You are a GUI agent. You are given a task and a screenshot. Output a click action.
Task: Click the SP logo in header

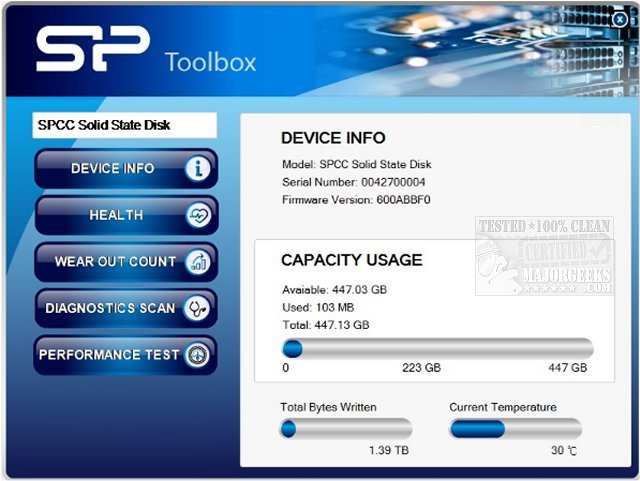pyautogui.click(x=93, y=49)
